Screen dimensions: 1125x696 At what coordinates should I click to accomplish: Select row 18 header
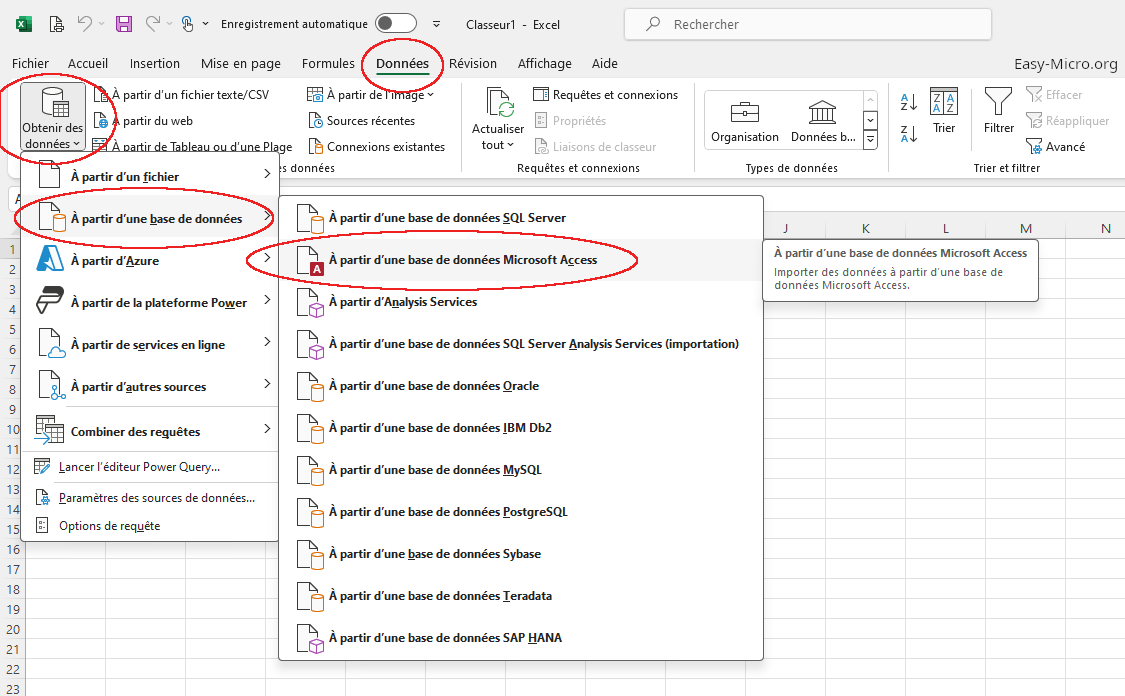coord(13,590)
